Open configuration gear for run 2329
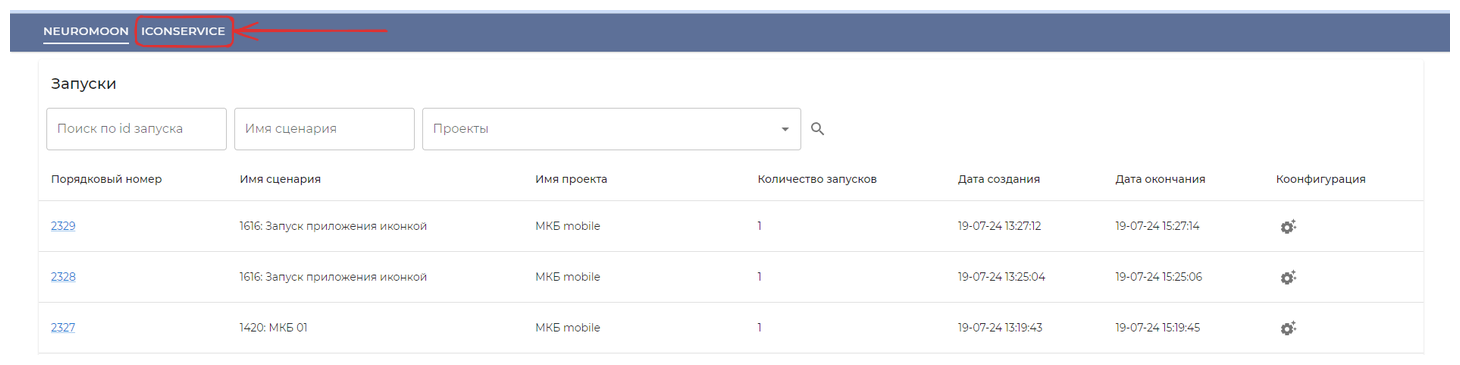Viewport: 1460px width, 365px height. point(1288,226)
